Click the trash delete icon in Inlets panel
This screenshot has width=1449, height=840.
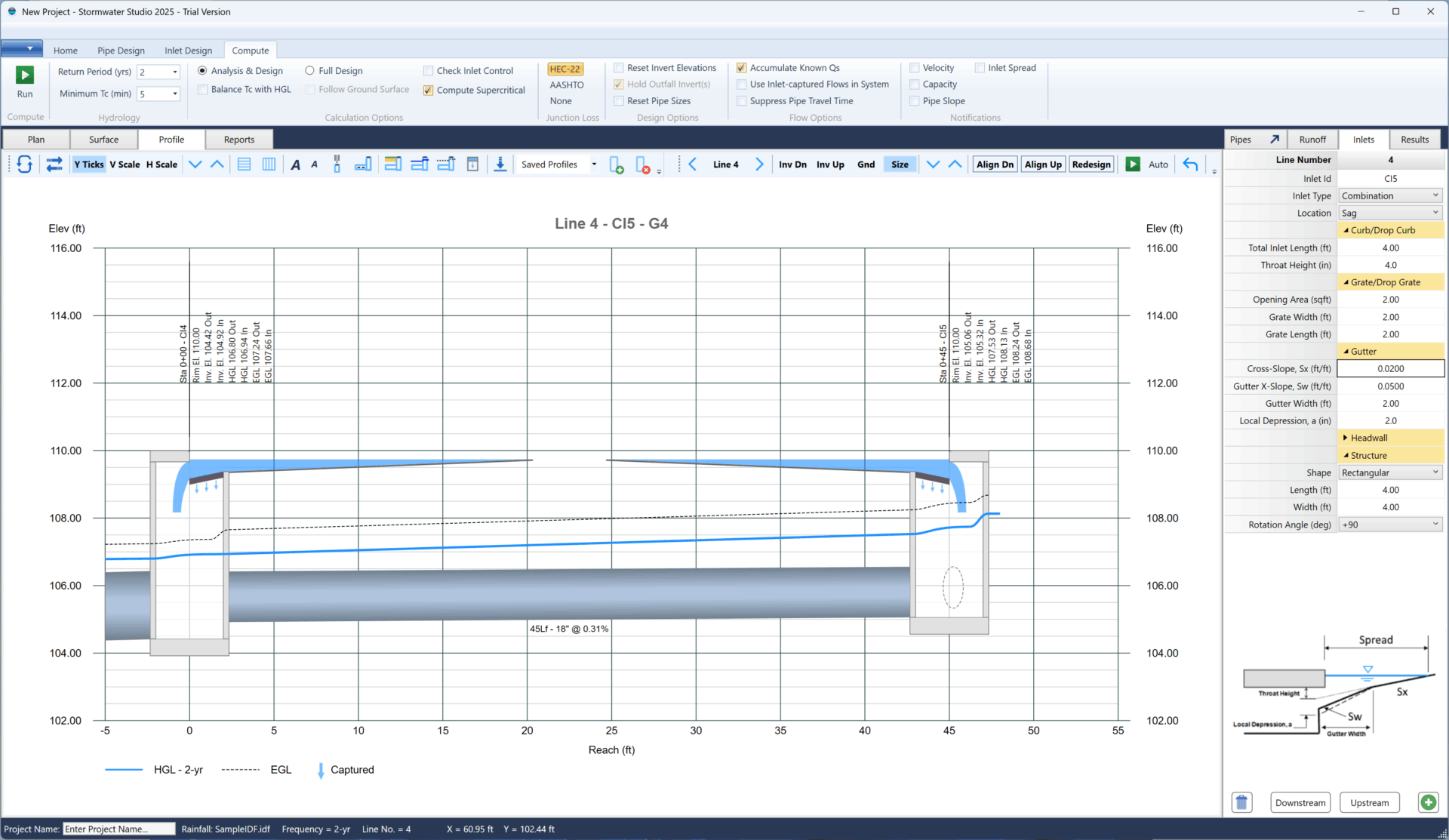1241,802
